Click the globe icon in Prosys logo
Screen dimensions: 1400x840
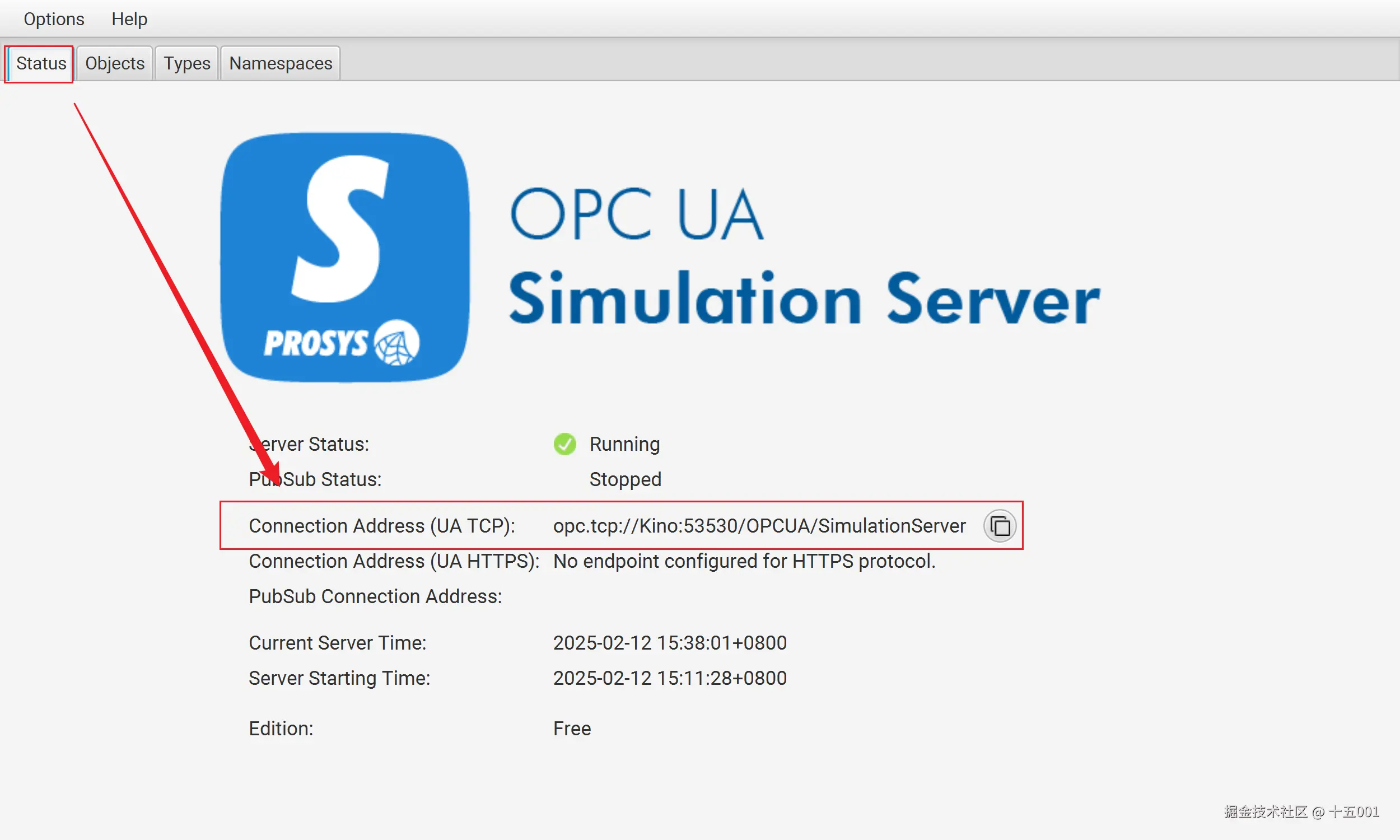click(396, 343)
